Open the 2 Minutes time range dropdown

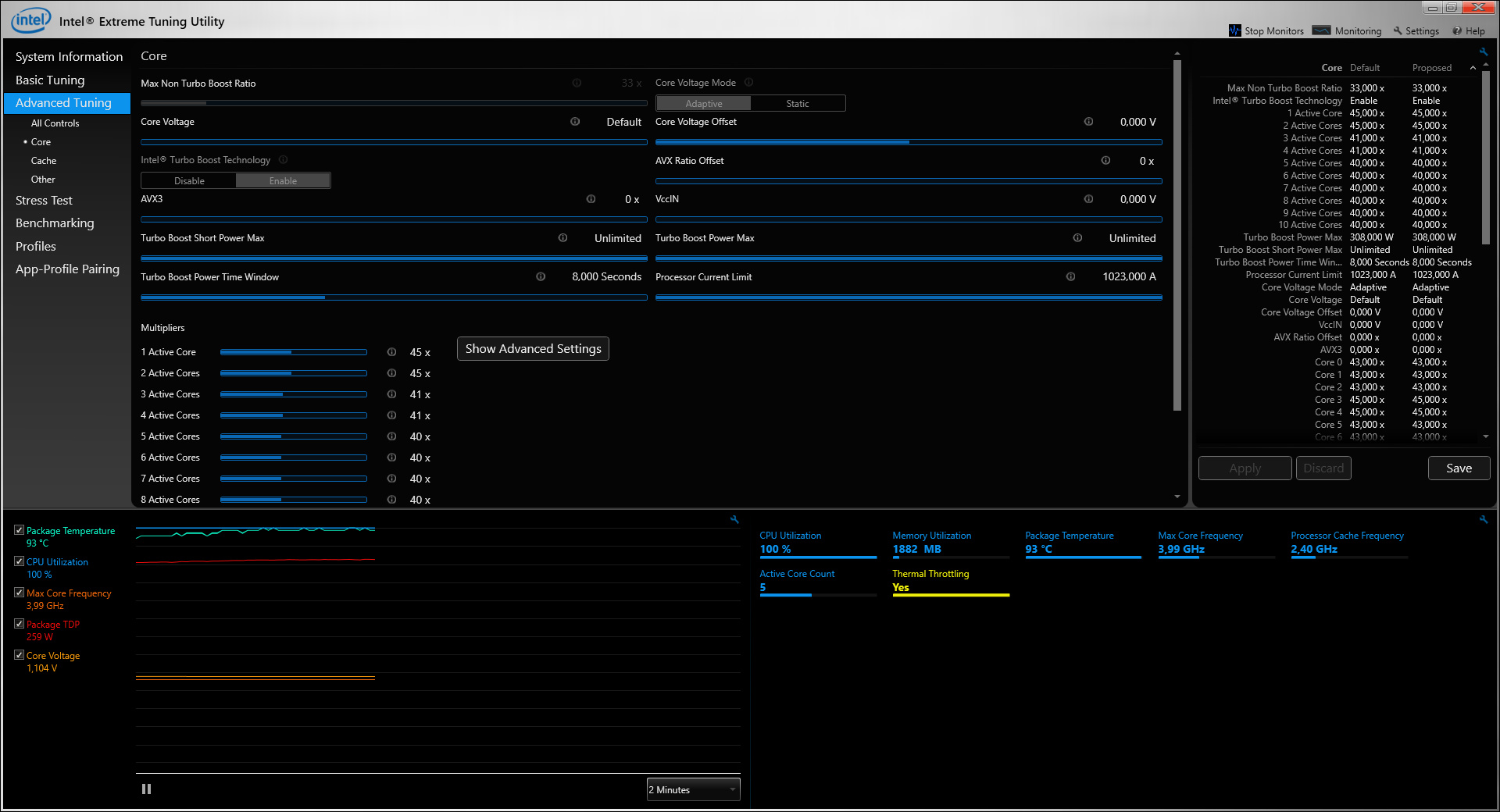(x=693, y=790)
